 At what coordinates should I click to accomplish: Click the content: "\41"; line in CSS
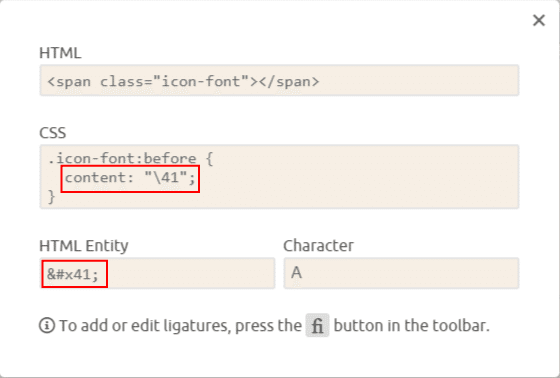(130, 178)
